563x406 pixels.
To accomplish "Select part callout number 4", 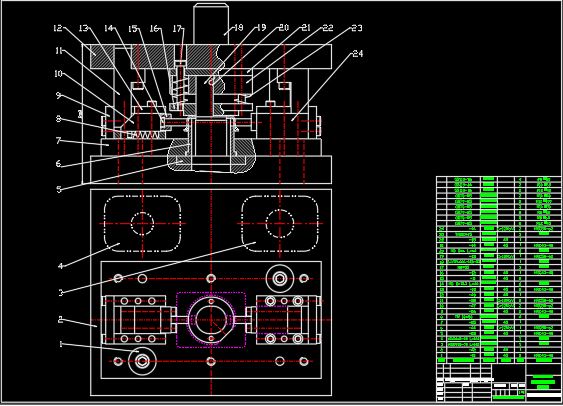I will click(x=60, y=266).
